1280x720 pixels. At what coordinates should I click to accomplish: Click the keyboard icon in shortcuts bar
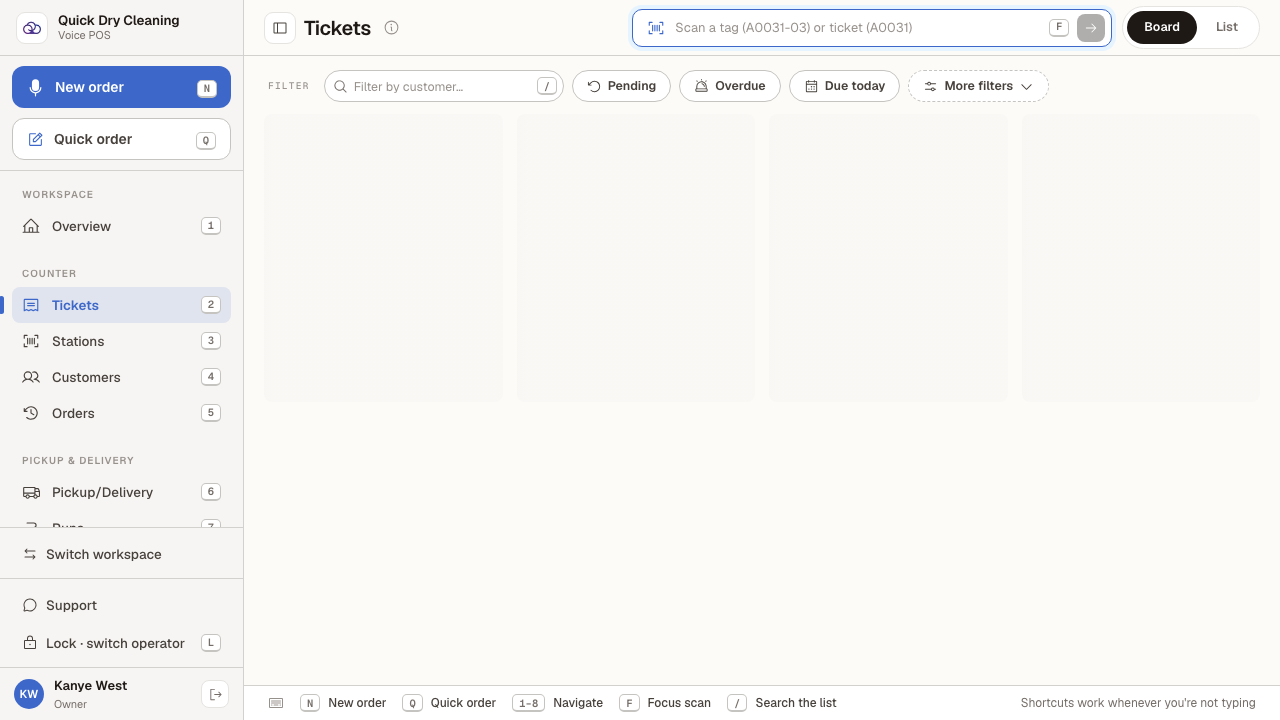click(276, 703)
